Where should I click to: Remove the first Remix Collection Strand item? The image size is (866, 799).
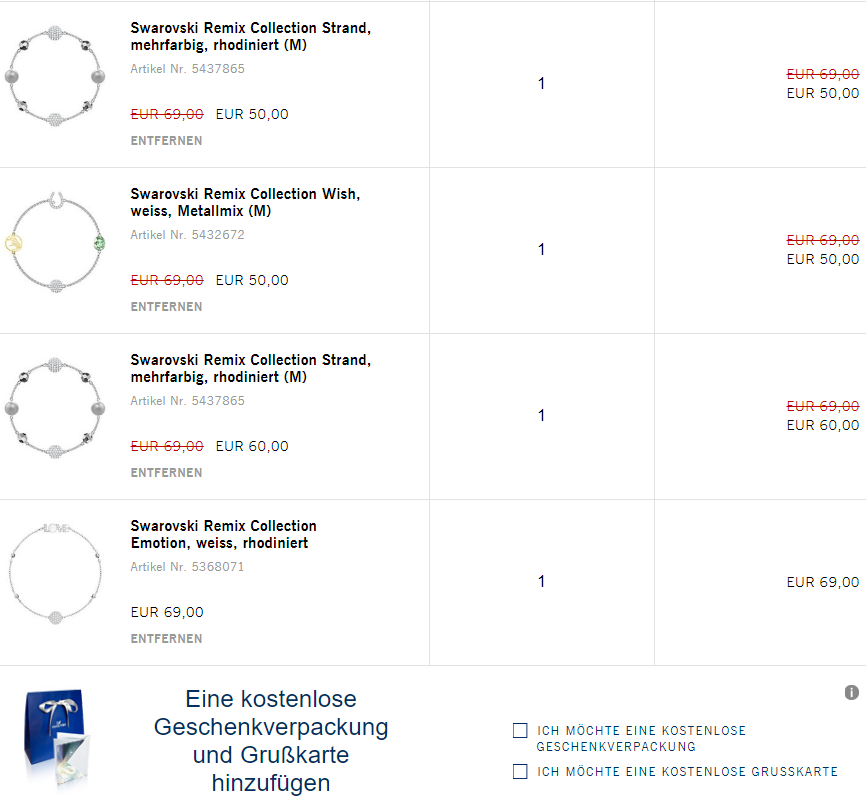(166, 141)
